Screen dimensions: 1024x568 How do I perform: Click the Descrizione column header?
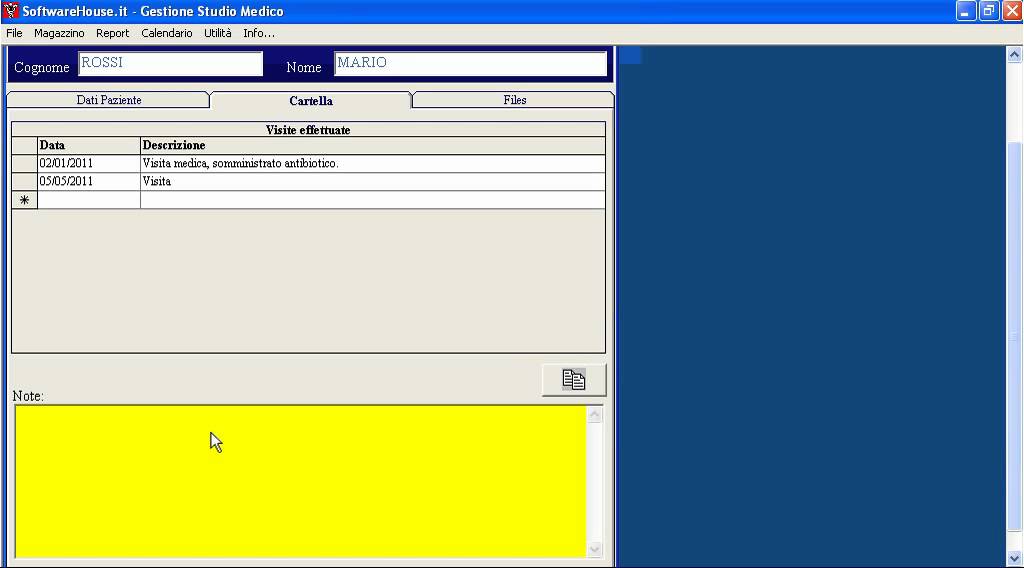click(373, 146)
